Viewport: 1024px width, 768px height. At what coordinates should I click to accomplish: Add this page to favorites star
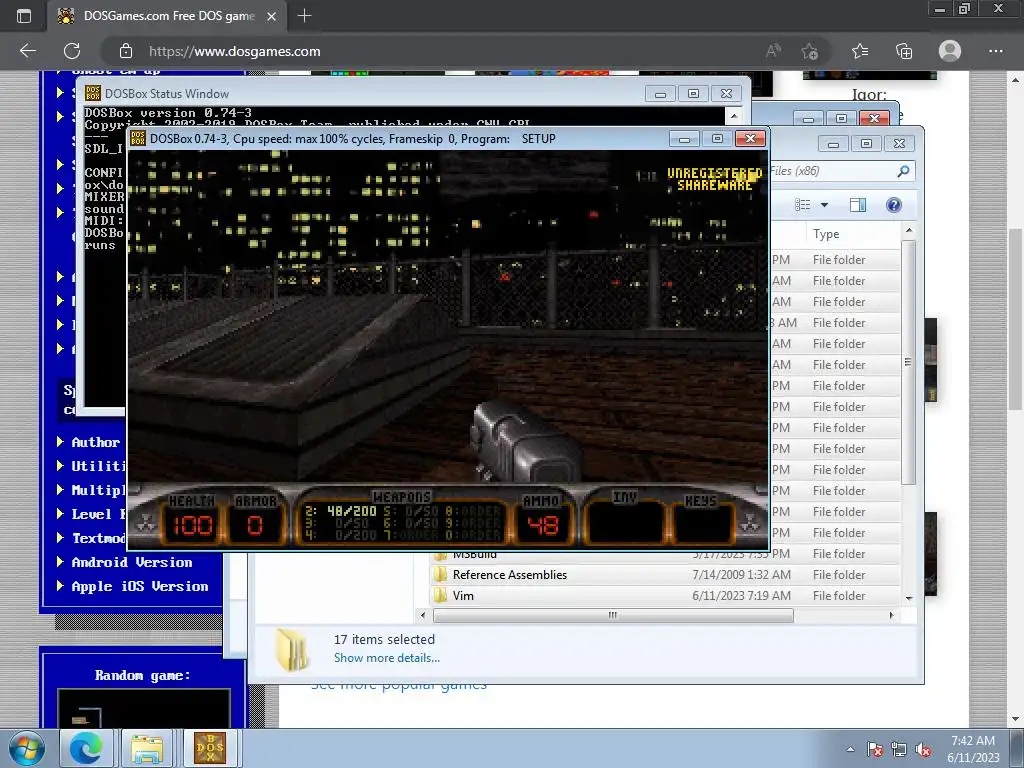point(810,51)
